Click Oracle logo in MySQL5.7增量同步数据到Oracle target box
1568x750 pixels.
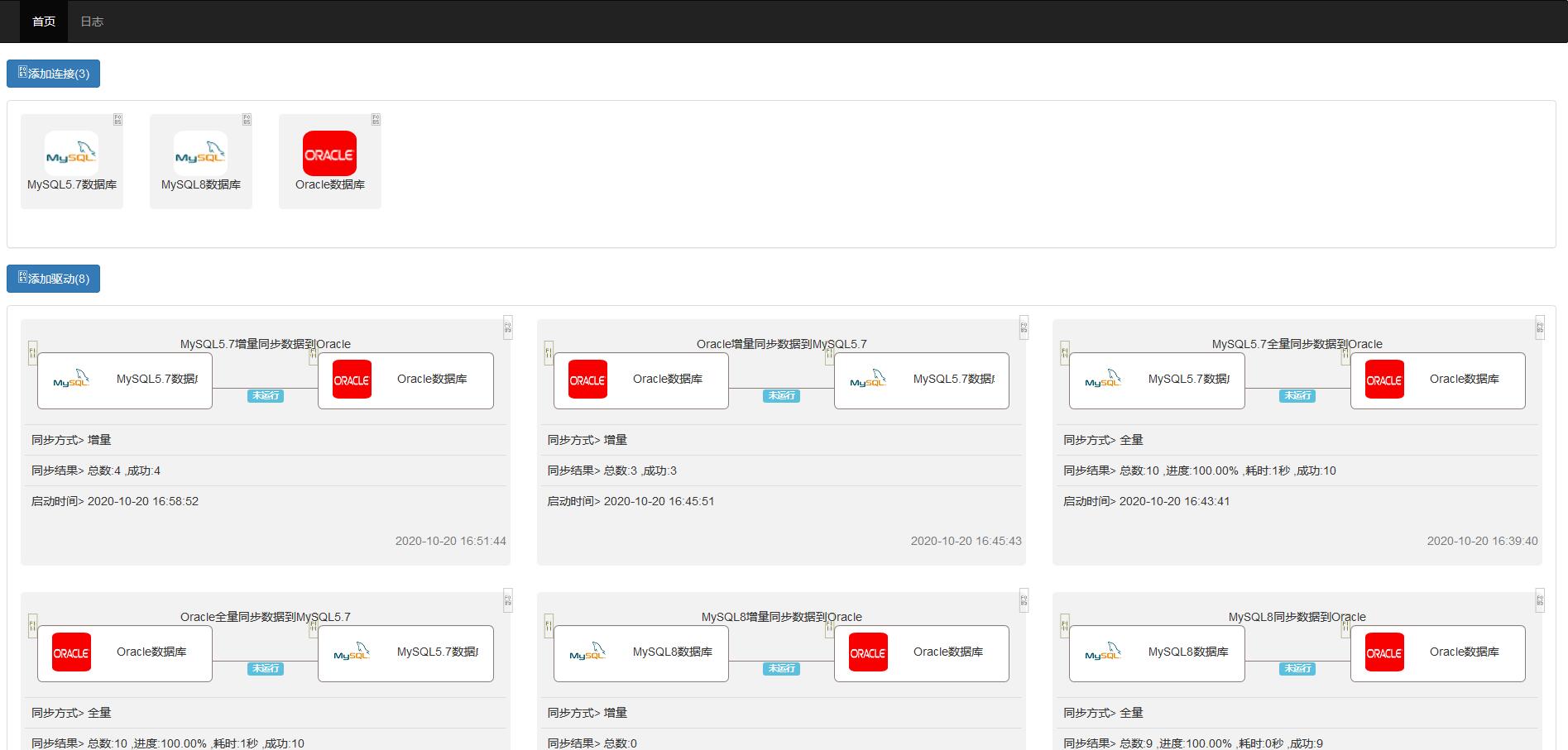click(352, 380)
